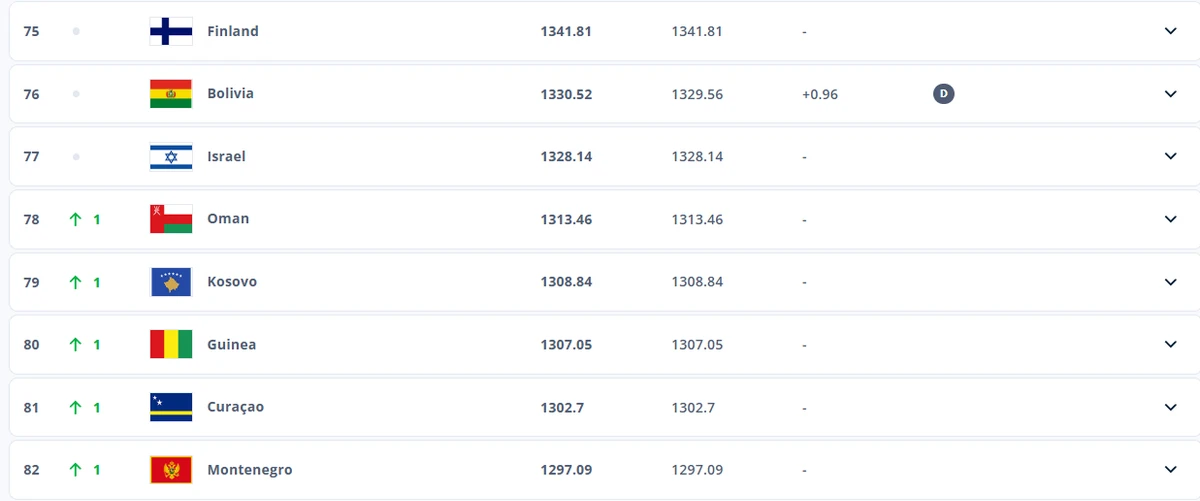Expand the Israel row chevron

click(1171, 156)
